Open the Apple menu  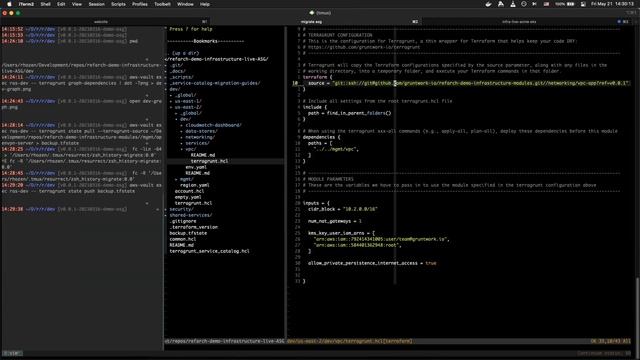tap(9, 4)
